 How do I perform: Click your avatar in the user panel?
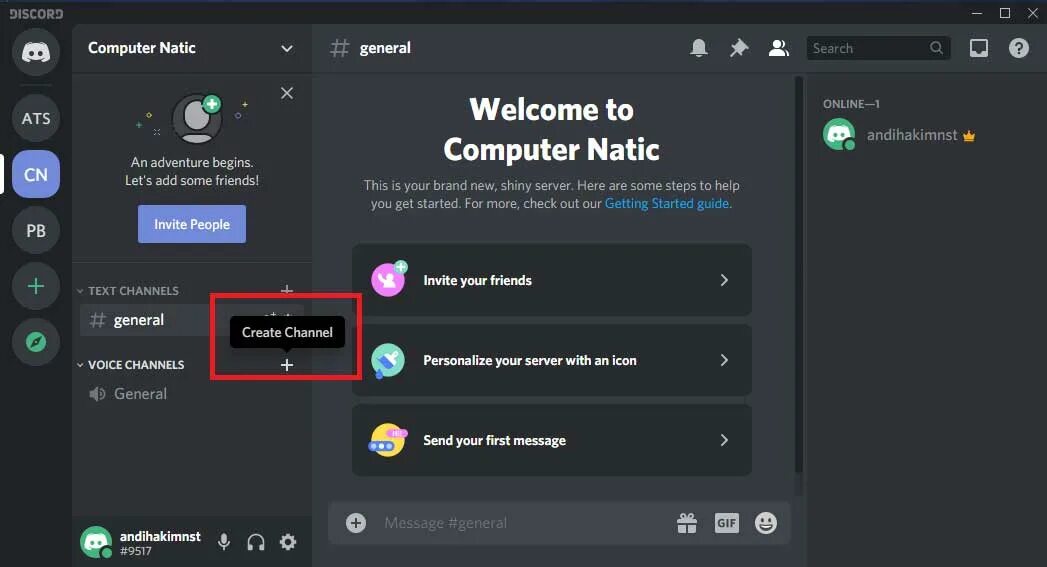click(x=96, y=542)
